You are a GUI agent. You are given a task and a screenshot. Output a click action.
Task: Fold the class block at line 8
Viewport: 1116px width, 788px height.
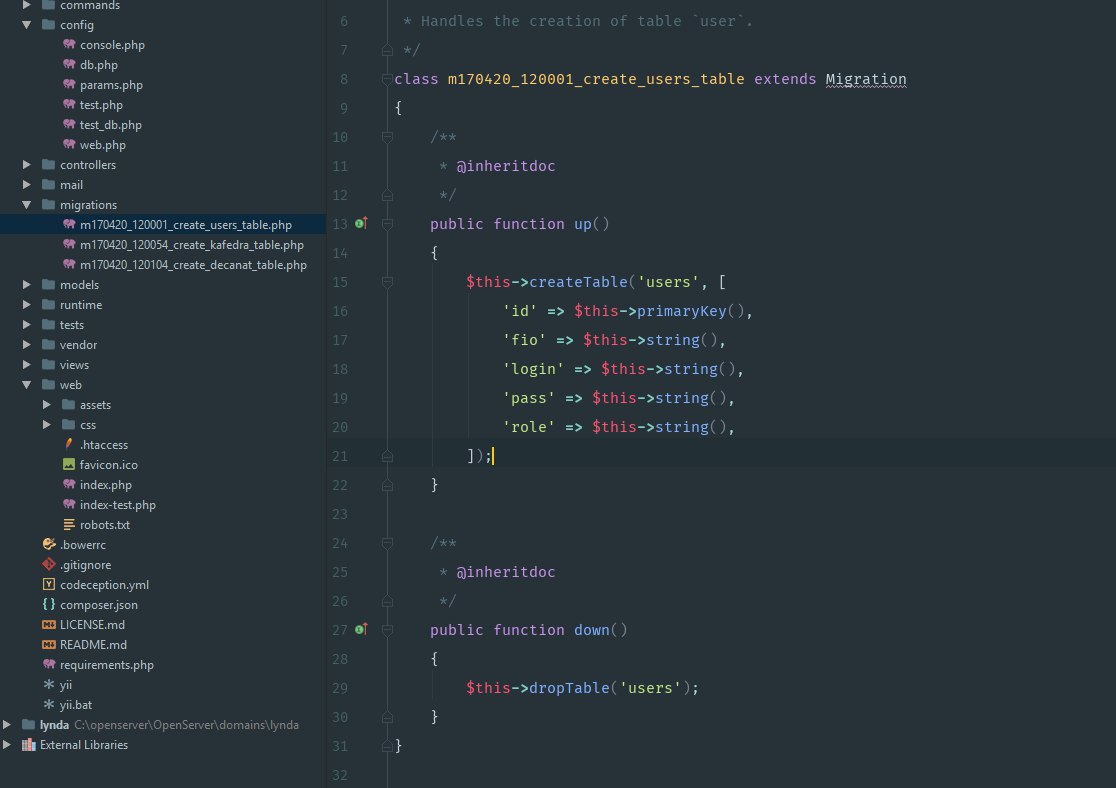click(387, 79)
